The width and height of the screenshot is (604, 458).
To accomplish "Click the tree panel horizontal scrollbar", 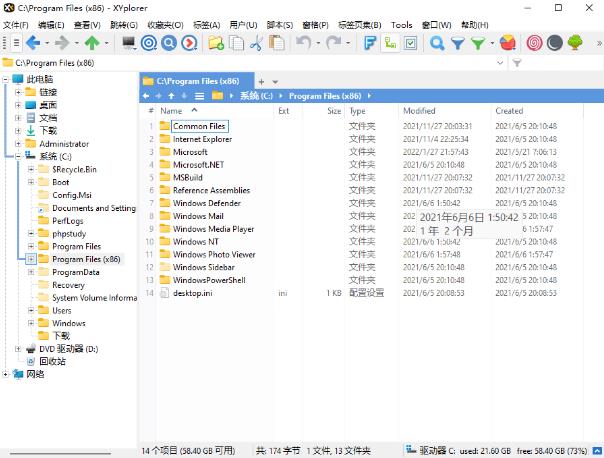I will coord(60,453).
